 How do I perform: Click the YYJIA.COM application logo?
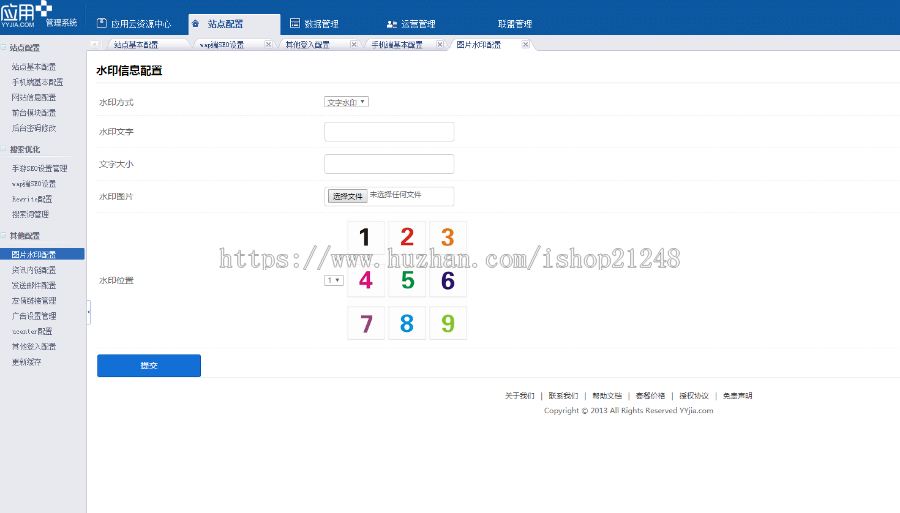coord(26,14)
